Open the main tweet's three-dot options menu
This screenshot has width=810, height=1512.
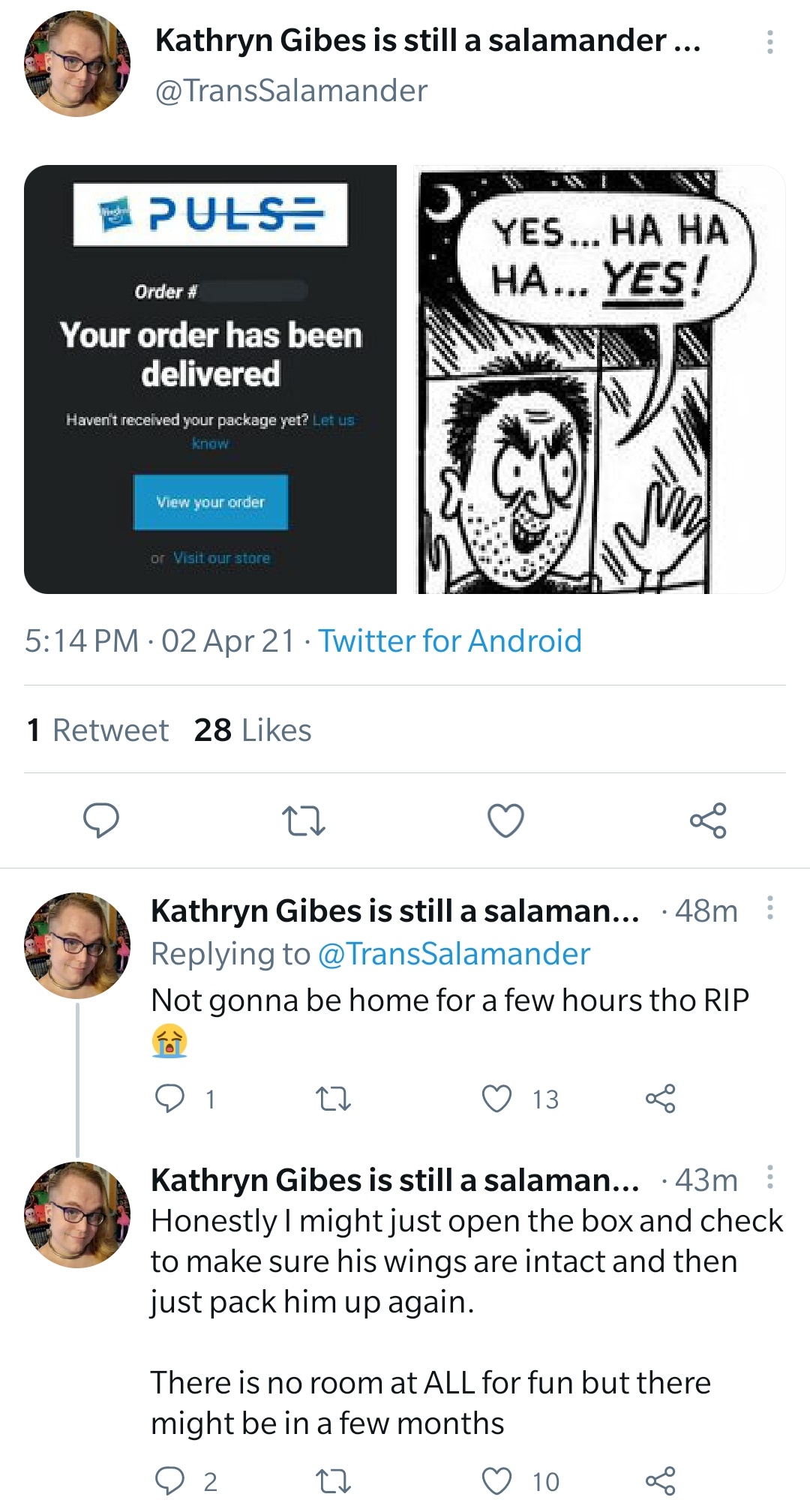(x=769, y=42)
